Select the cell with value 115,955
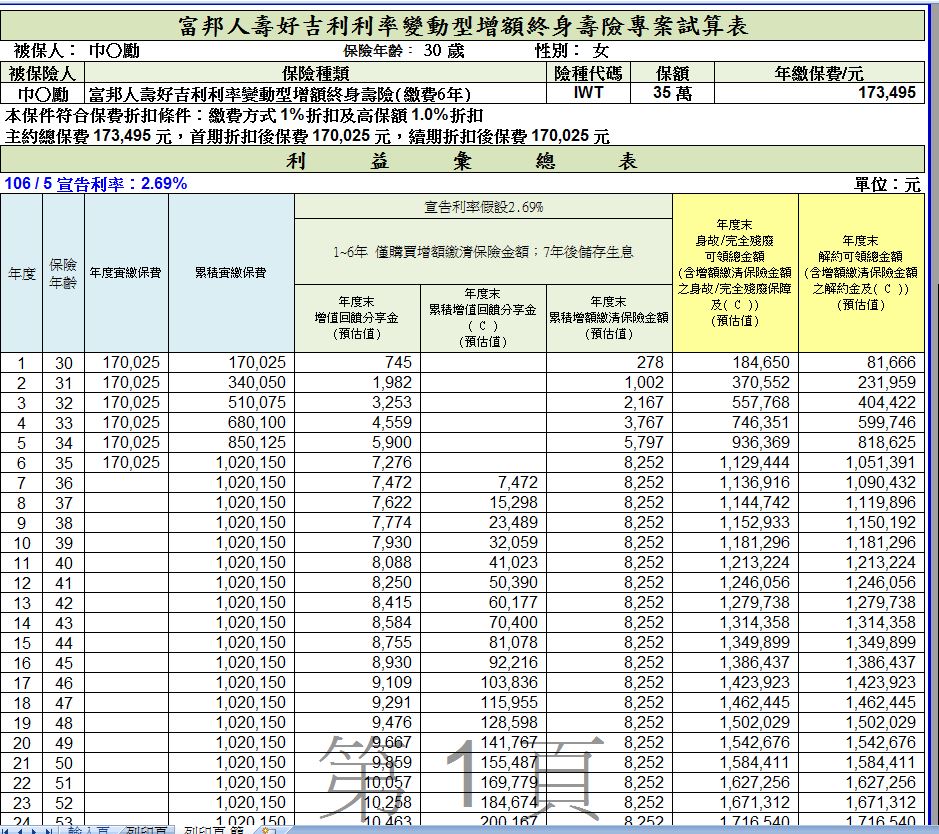 pos(483,702)
